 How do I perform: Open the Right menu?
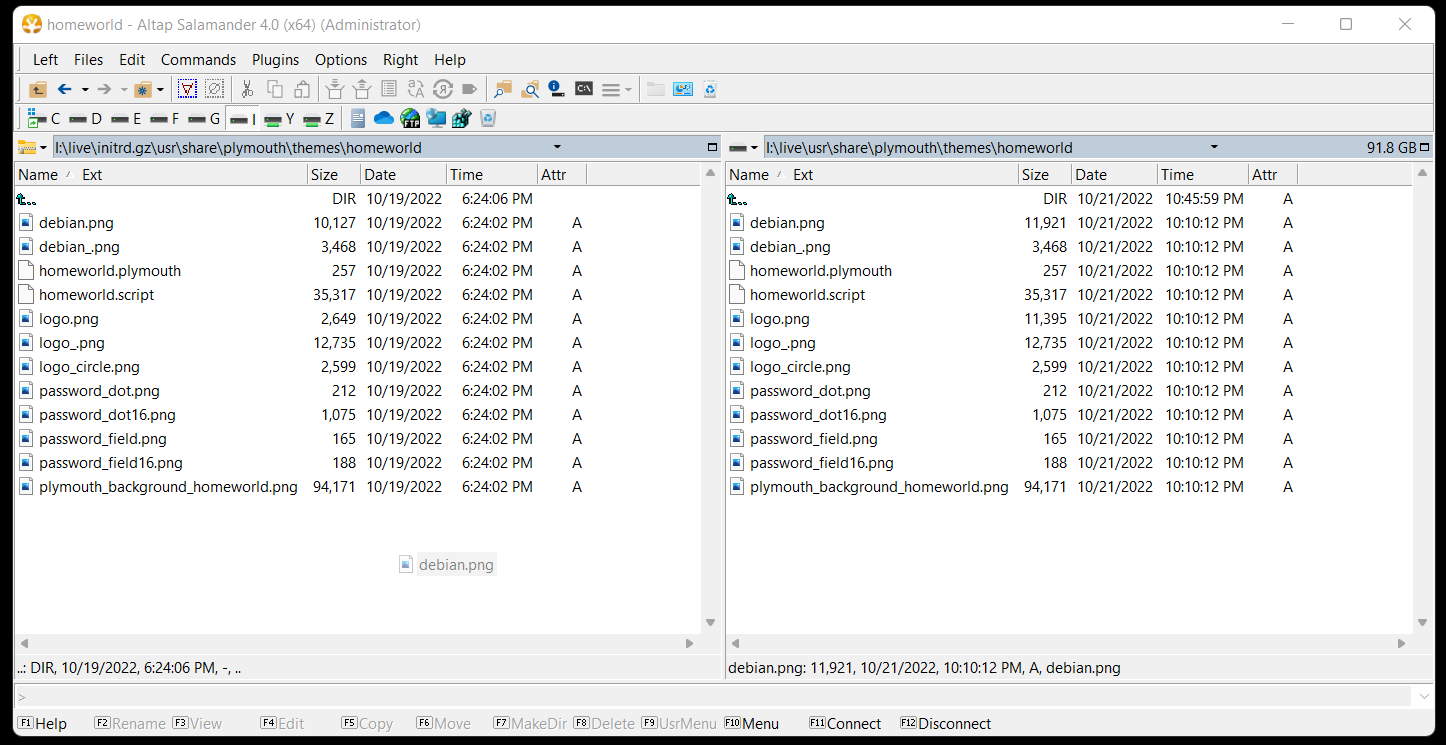pos(401,60)
